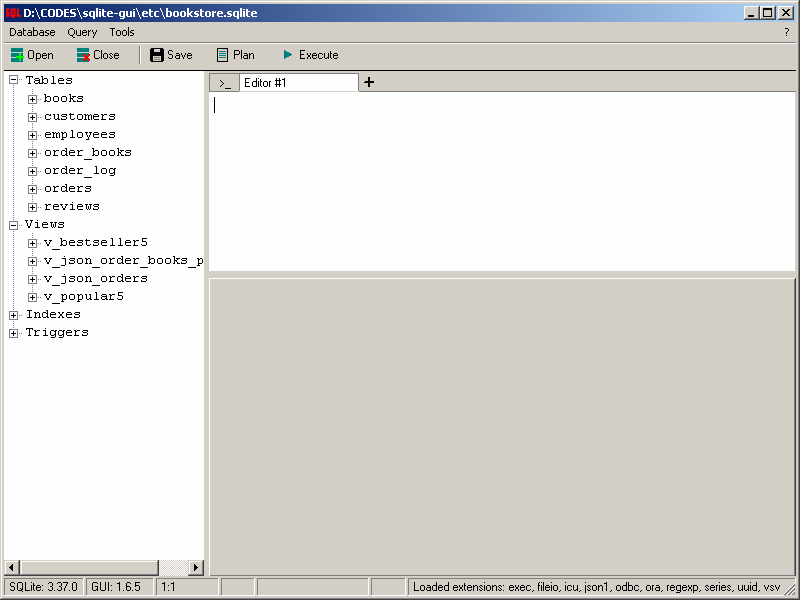Select the v_bestseller5 view

click(96, 242)
